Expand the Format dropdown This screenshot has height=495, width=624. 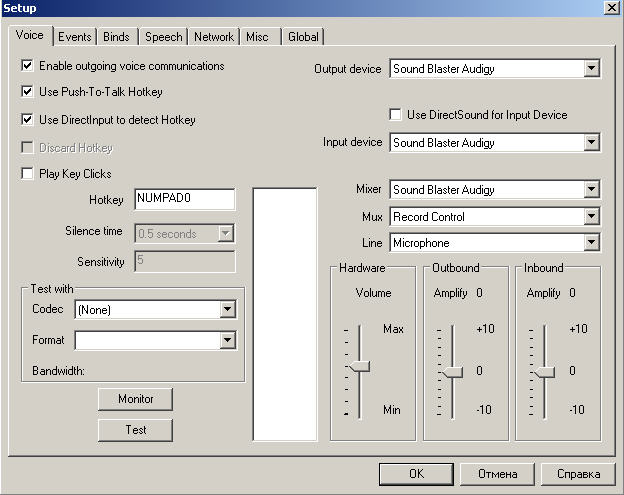pos(227,341)
